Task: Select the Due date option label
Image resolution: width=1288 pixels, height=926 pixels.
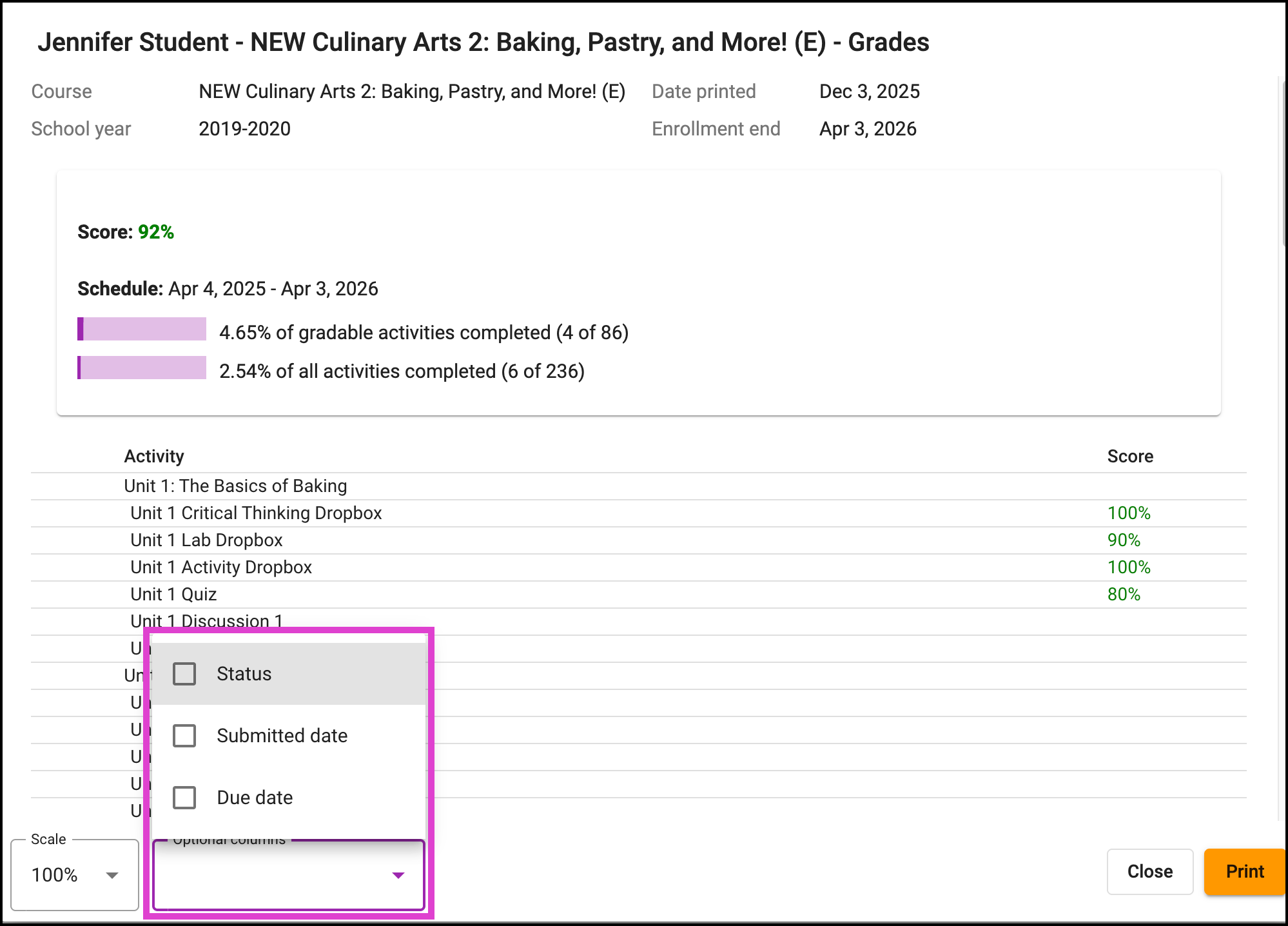Action: pos(255,798)
